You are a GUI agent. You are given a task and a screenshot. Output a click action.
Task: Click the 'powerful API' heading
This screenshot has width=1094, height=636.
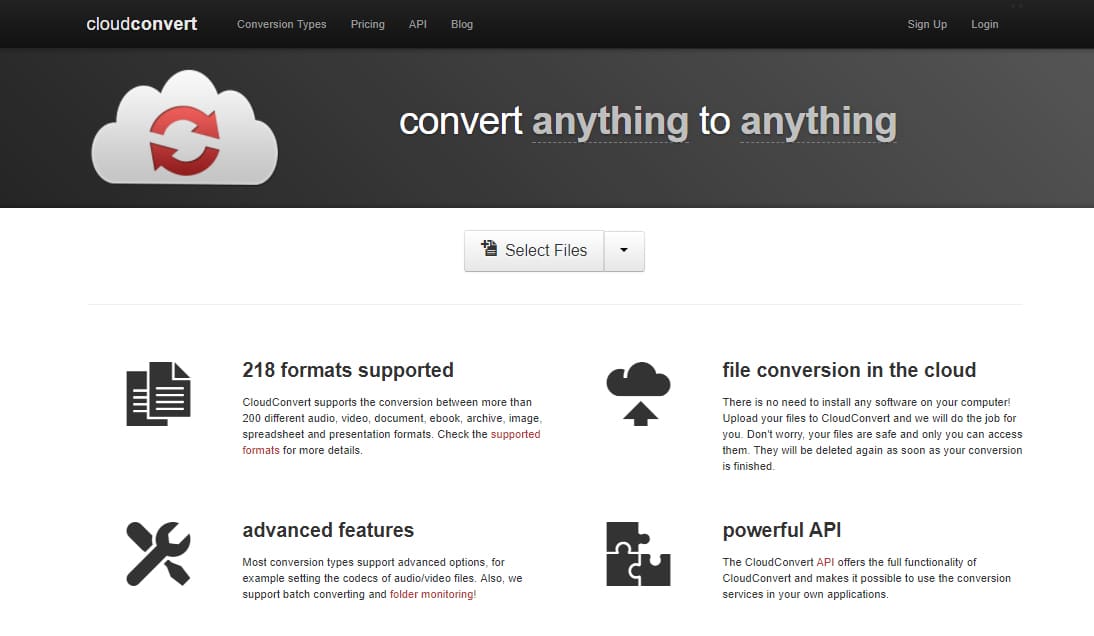pos(781,530)
